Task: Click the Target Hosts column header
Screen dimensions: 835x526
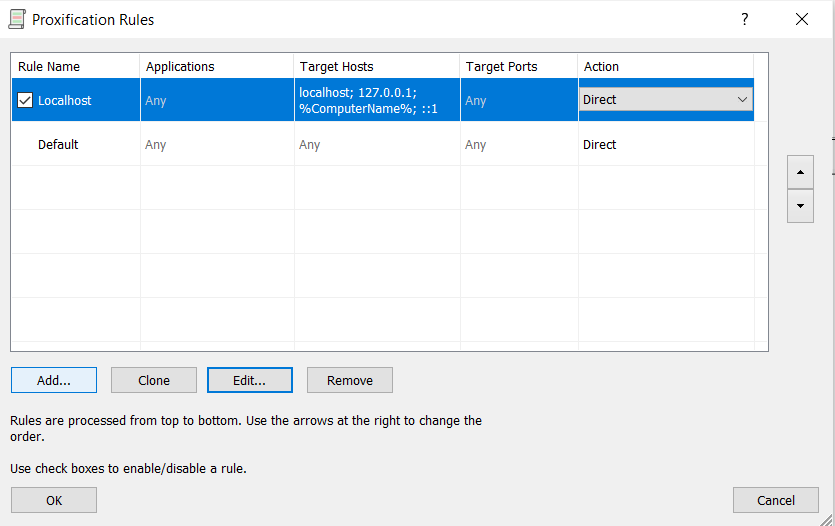Action: 377,67
